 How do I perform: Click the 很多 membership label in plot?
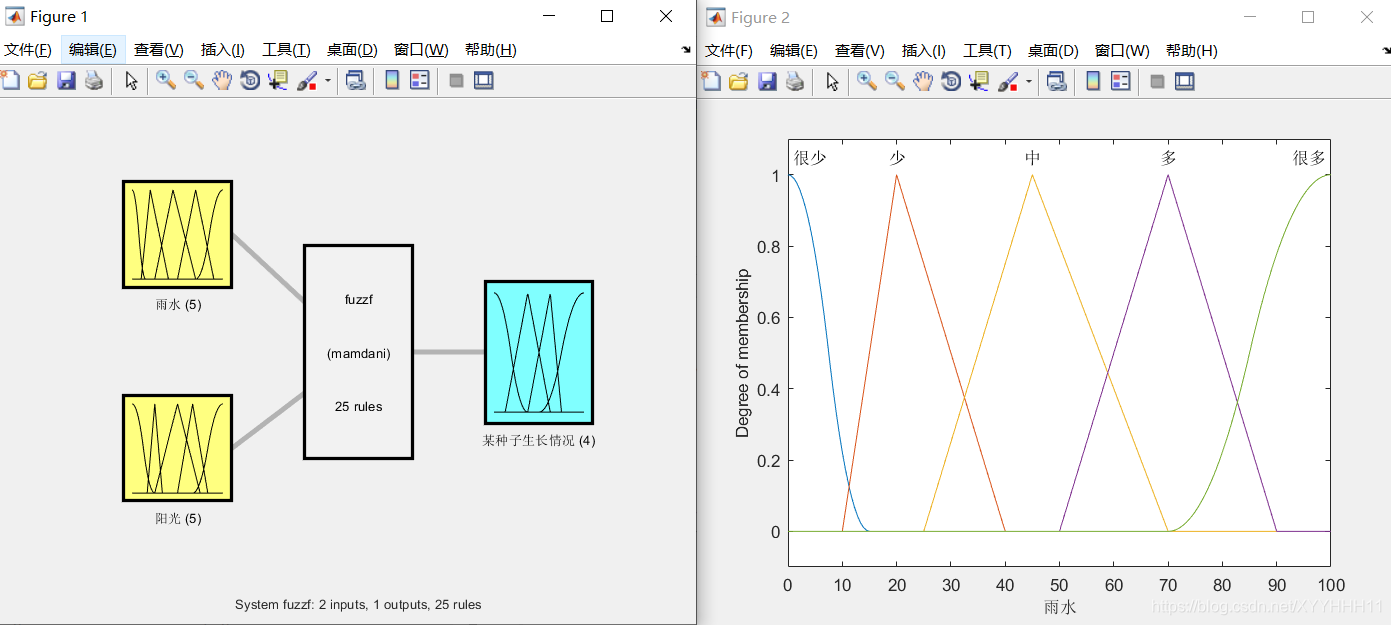coord(1309,158)
